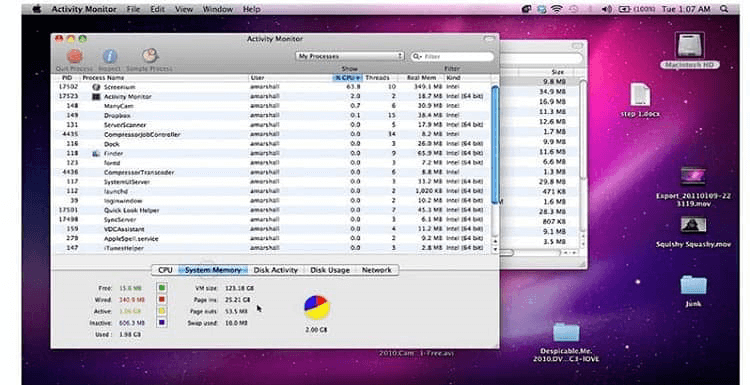Sort by the Real Mem column header
Image resolution: width=750 pixels, height=385 pixels.
pos(420,77)
